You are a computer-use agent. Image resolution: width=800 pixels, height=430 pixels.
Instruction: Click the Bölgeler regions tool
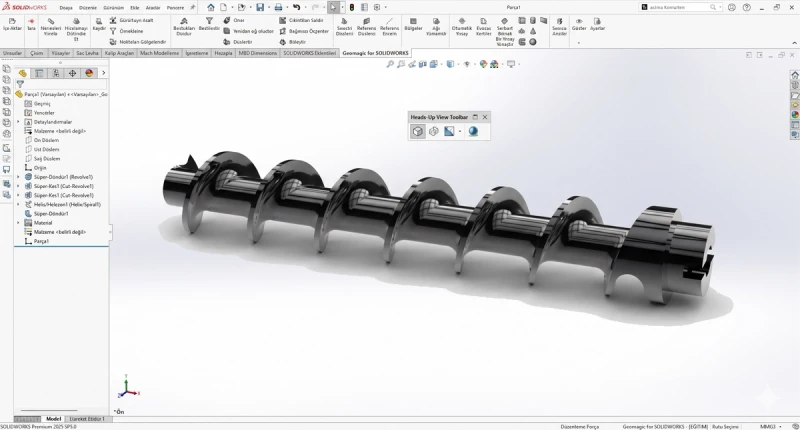click(x=413, y=24)
